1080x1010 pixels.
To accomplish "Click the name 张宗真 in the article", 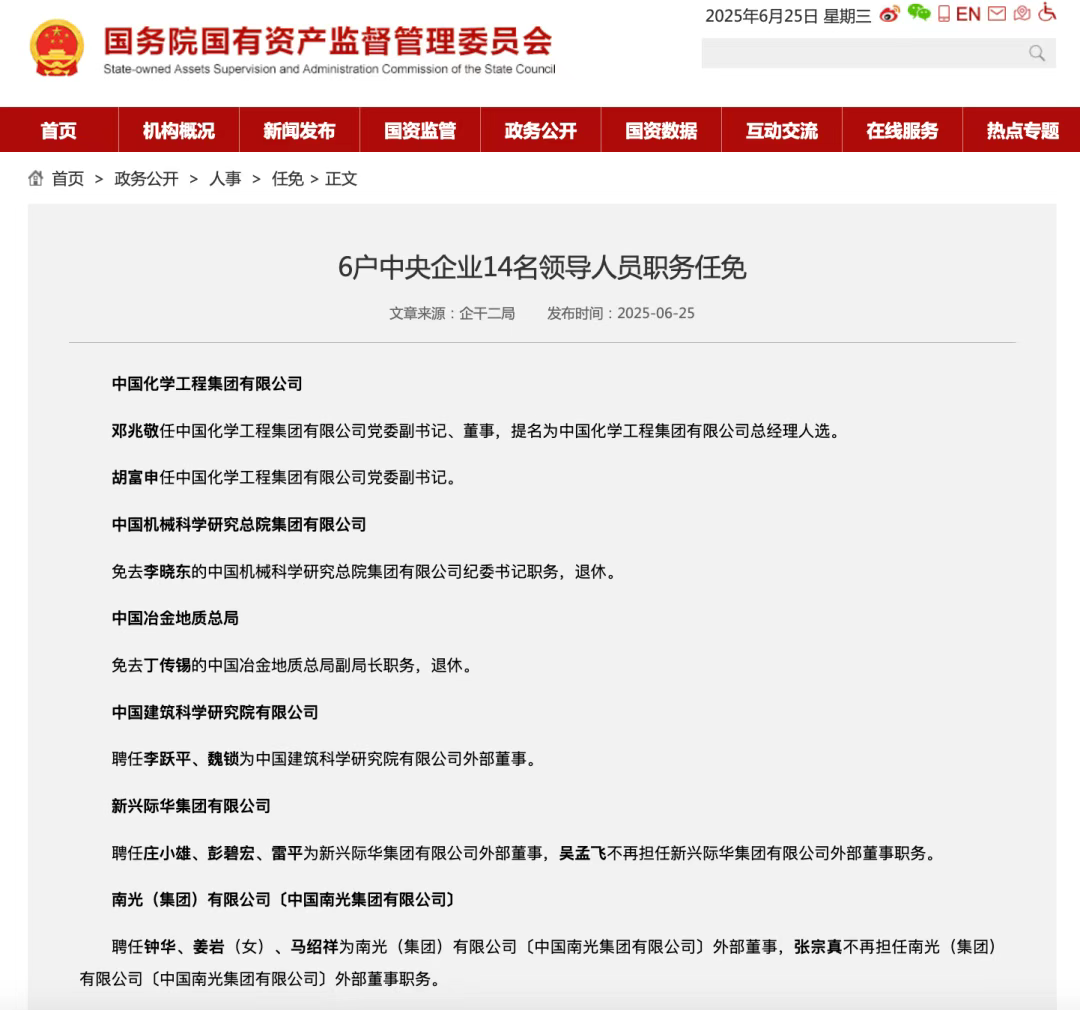I will click(x=818, y=947).
